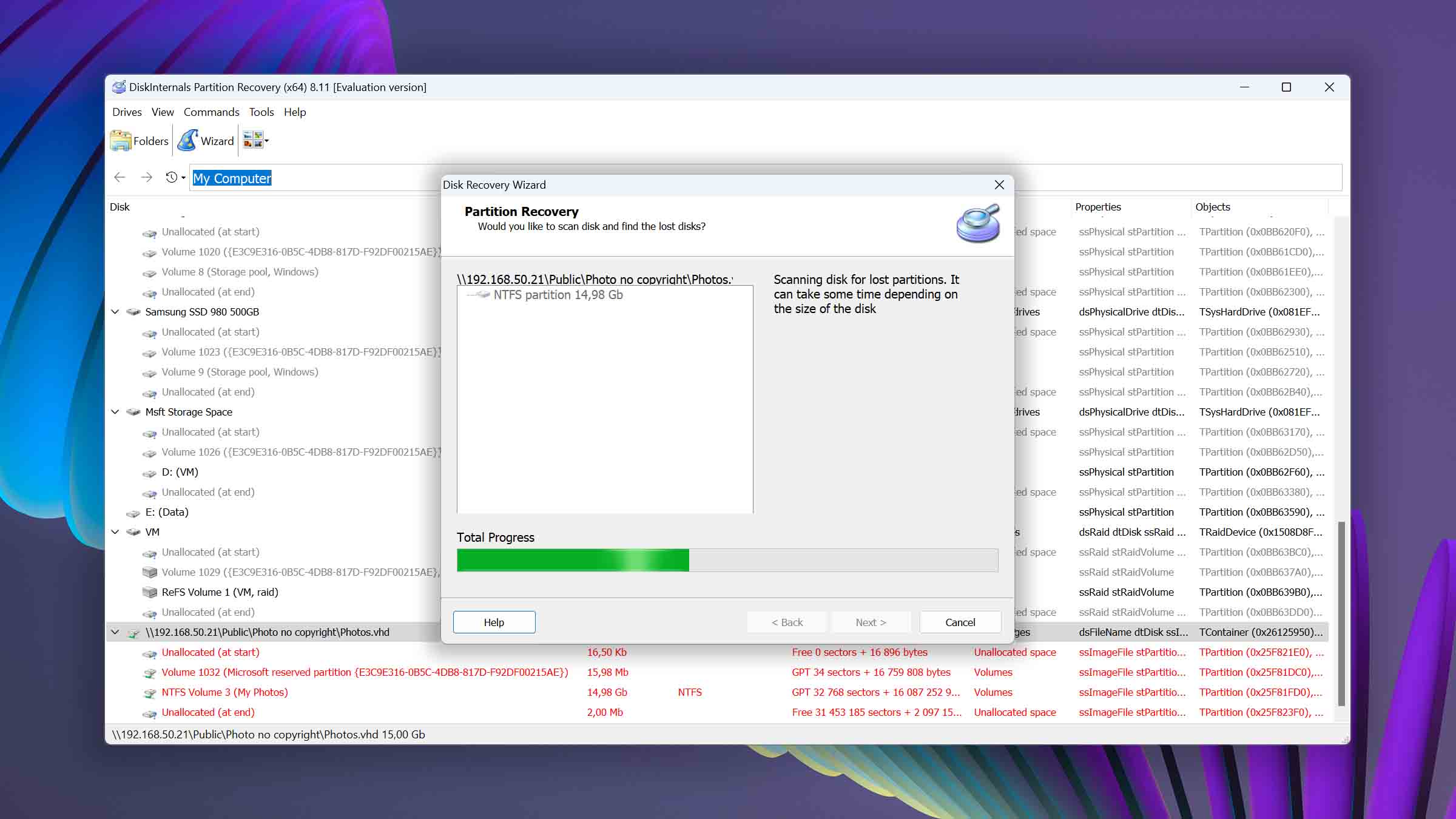Click the Volume 1032 Microsoft reserved icon

[x=149, y=673]
